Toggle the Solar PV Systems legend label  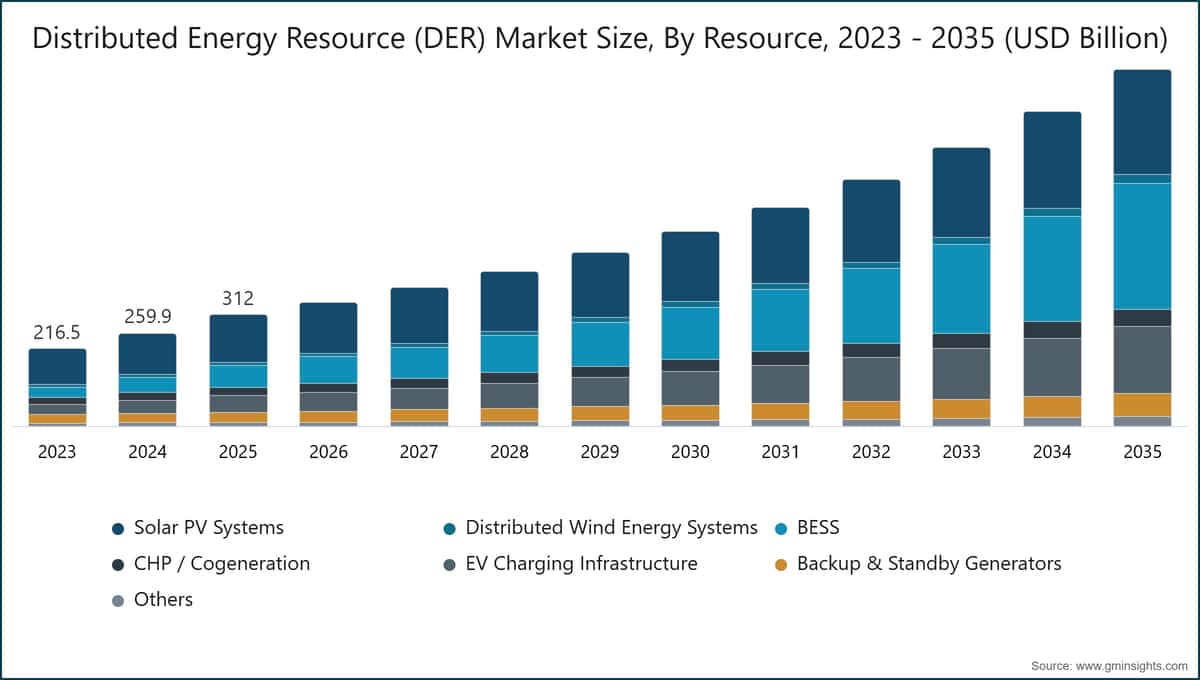209,527
